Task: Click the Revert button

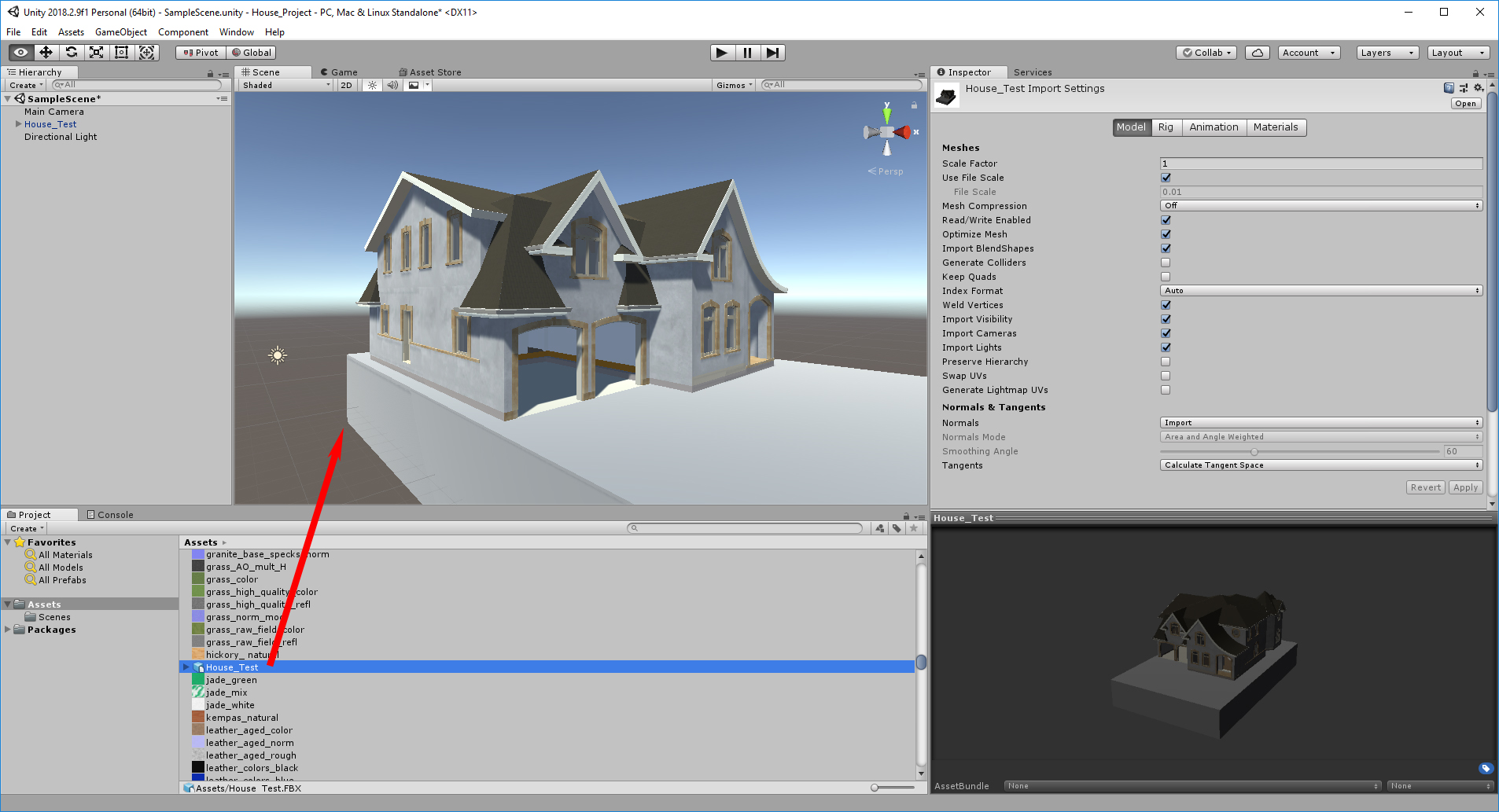Action: click(x=1425, y=487)
